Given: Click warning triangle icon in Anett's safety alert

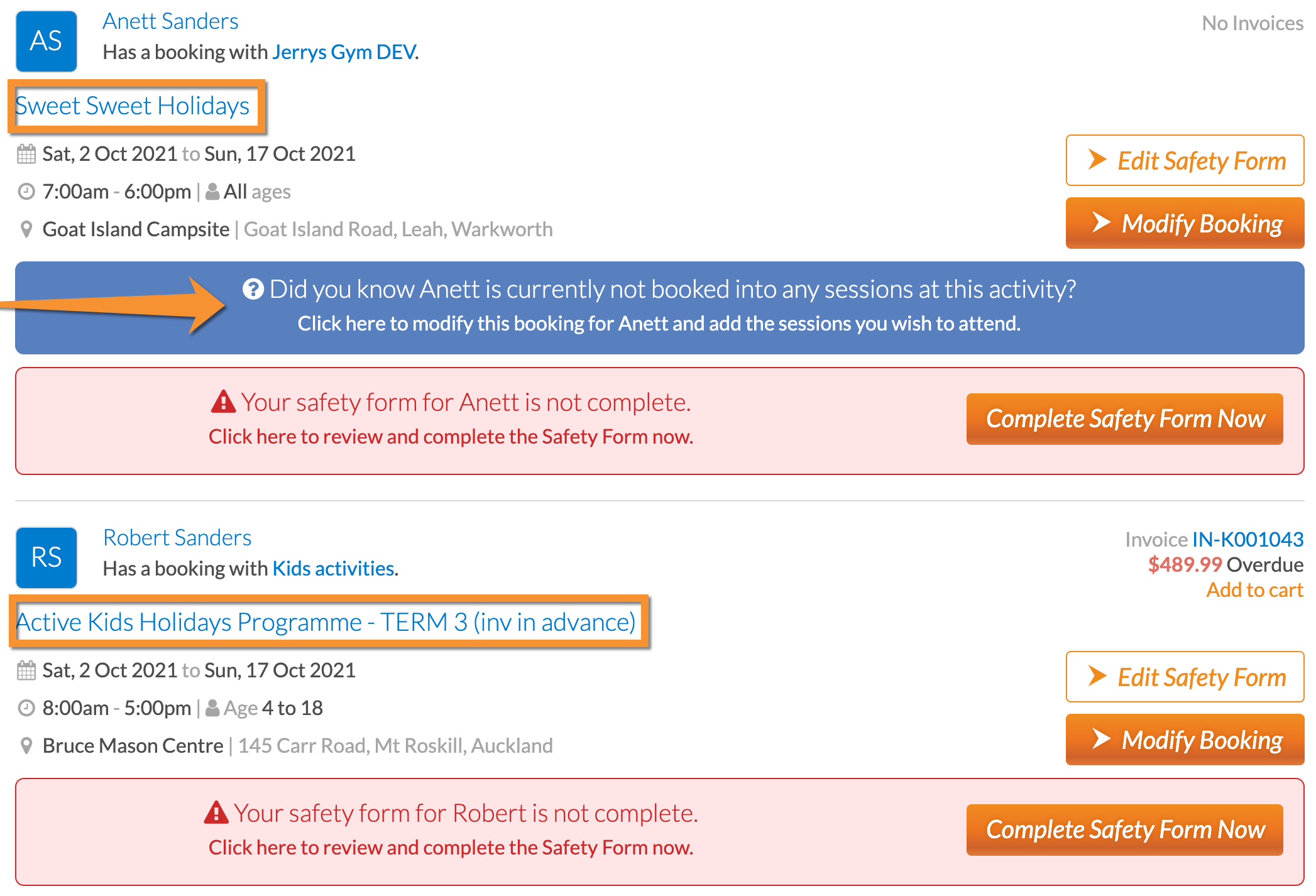Looking at the screenshot, I should coord(223,402).
